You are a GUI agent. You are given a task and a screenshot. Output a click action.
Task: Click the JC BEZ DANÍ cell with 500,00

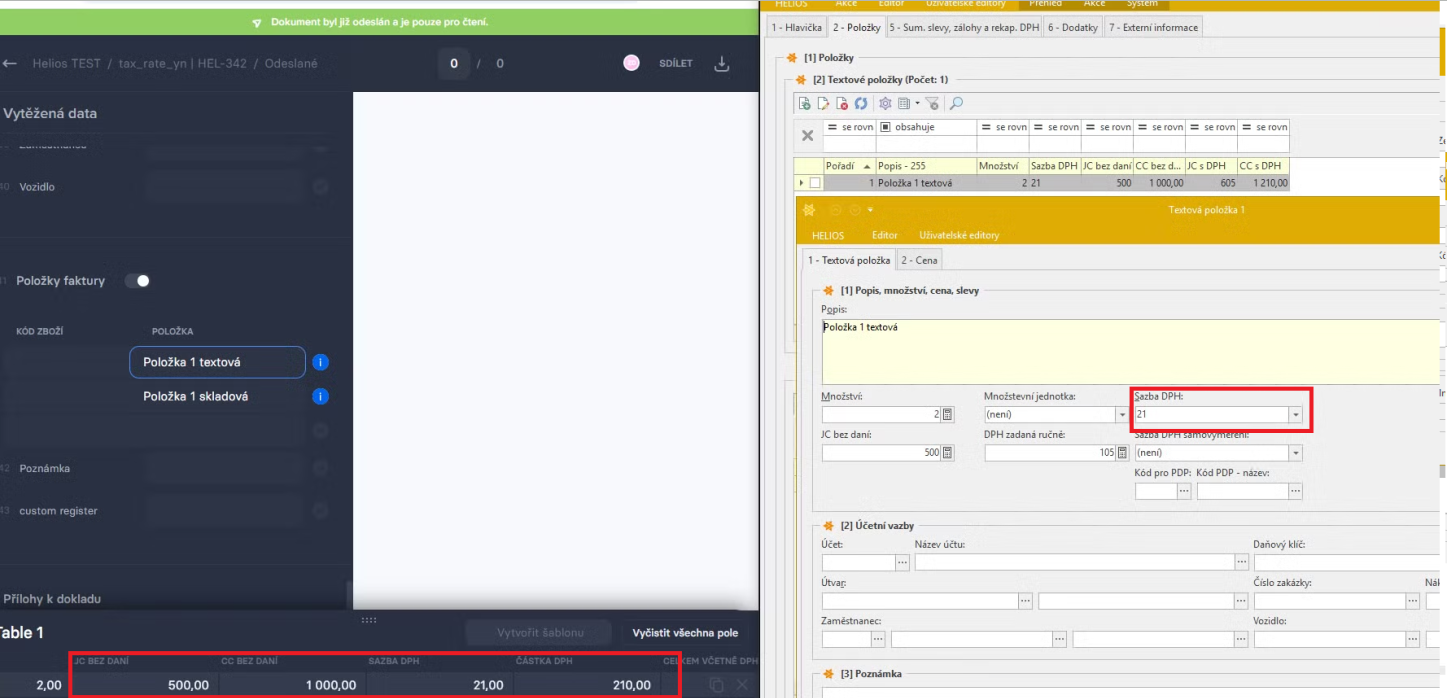click(x=145, y=685)
